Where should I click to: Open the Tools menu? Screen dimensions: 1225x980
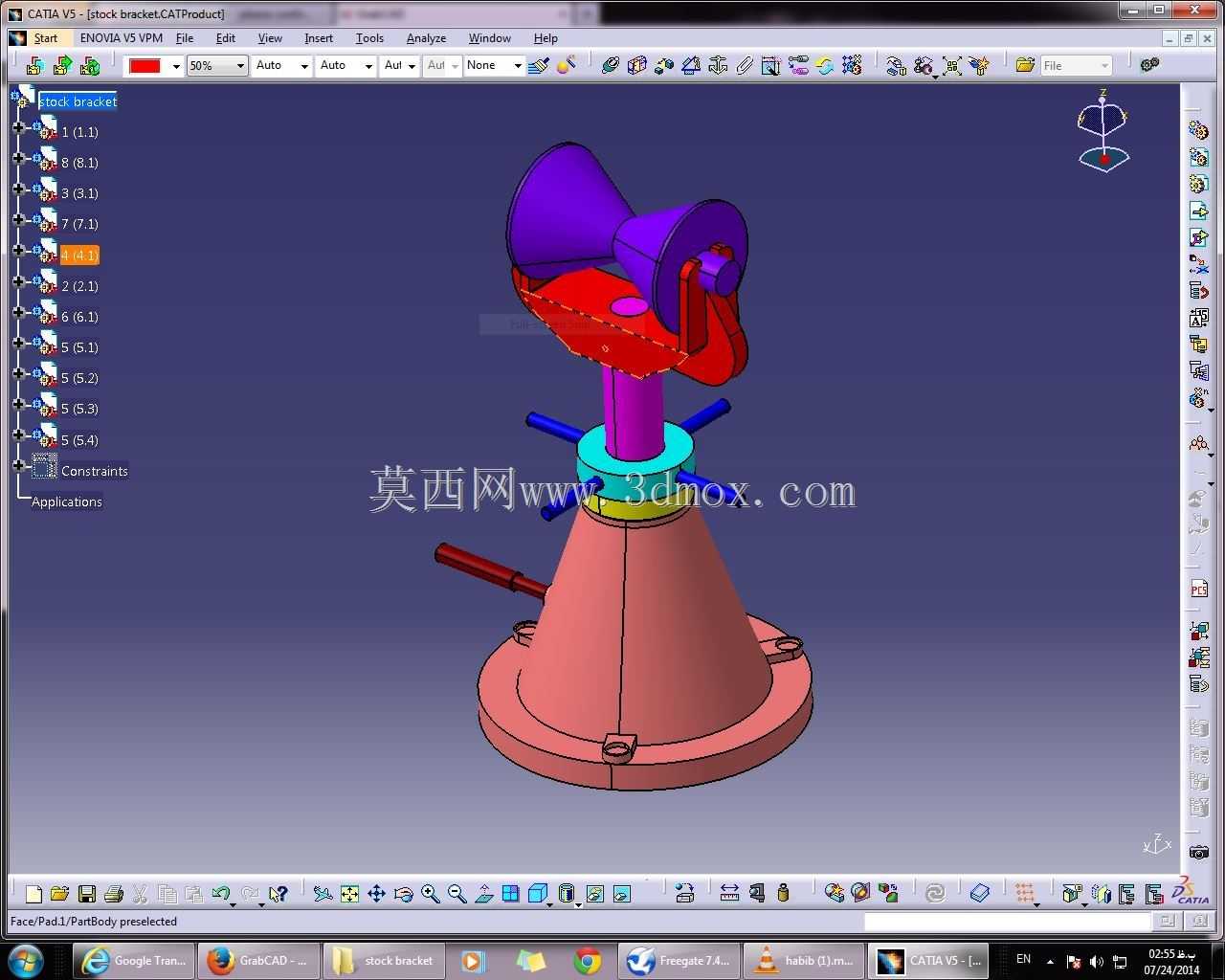(369, 38)
